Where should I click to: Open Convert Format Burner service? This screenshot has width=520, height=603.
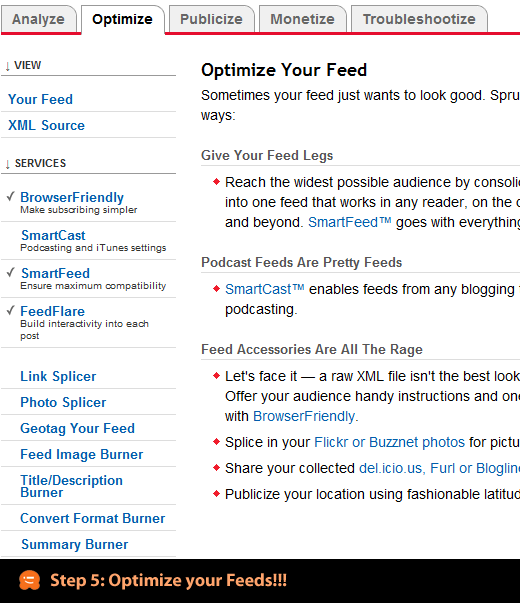93,518
